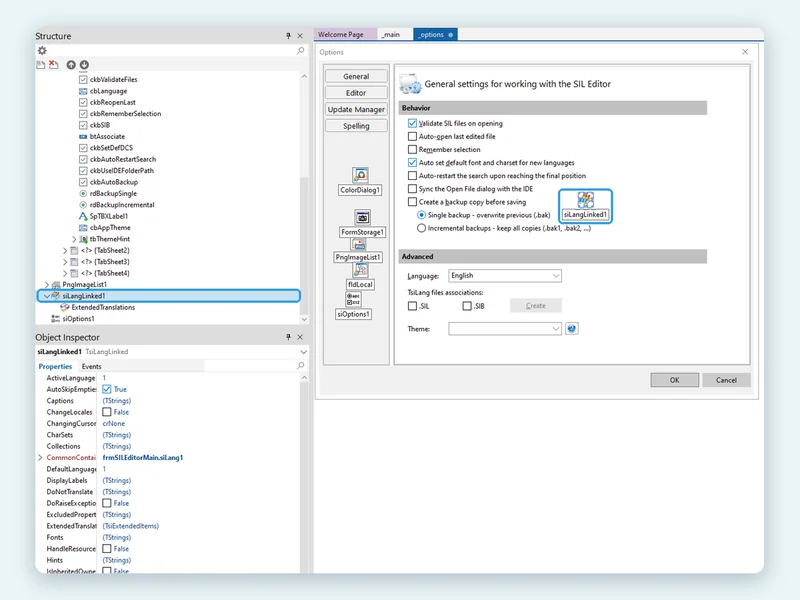Click the OK button
Image resolution: width=800 pixels, height=600 pixels.
[674, 380]
